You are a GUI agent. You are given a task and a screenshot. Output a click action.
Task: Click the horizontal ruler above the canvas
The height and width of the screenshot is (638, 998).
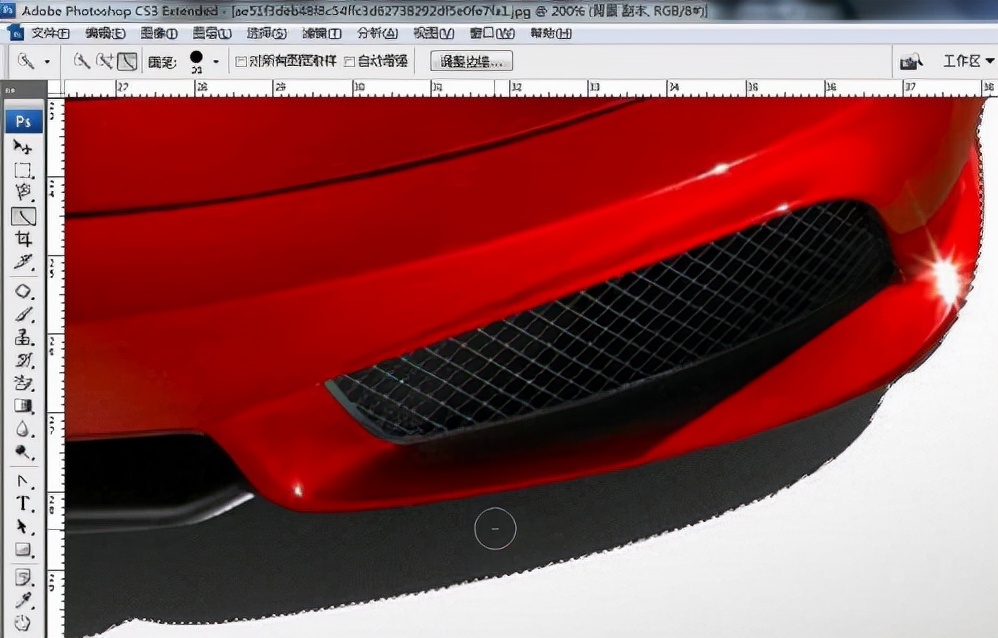pyautogui.click(x=500, y=88)
